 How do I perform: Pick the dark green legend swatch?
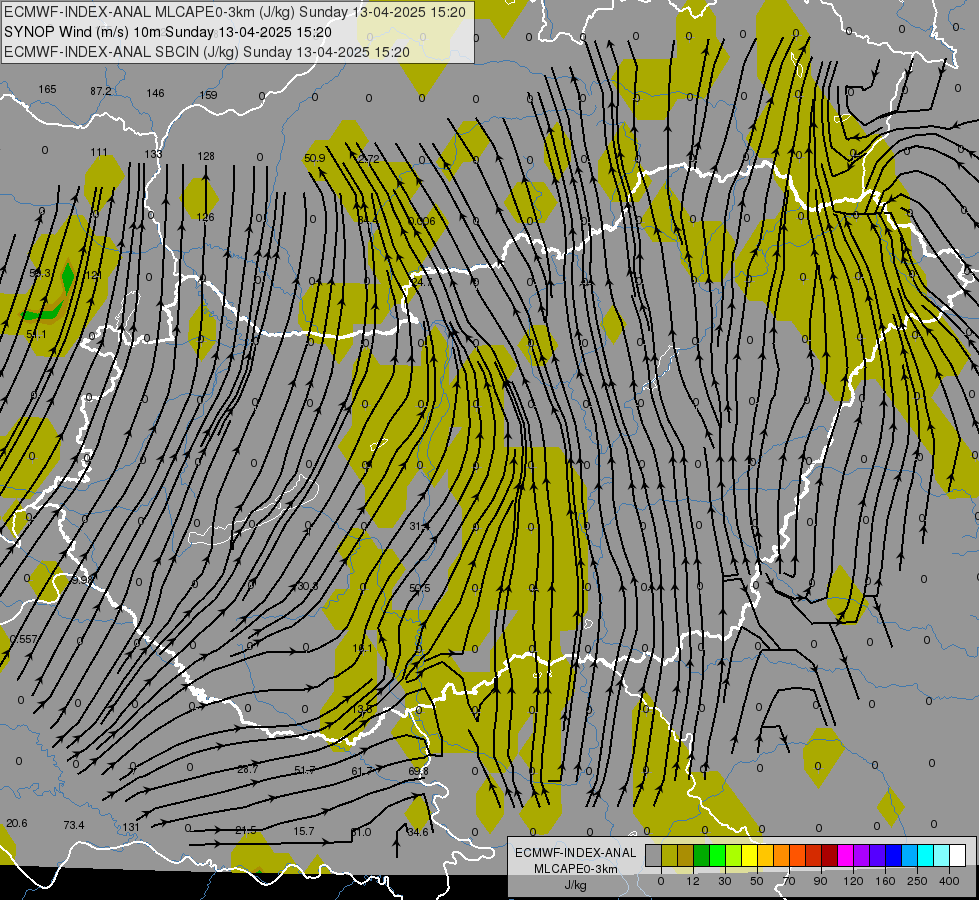702,855
